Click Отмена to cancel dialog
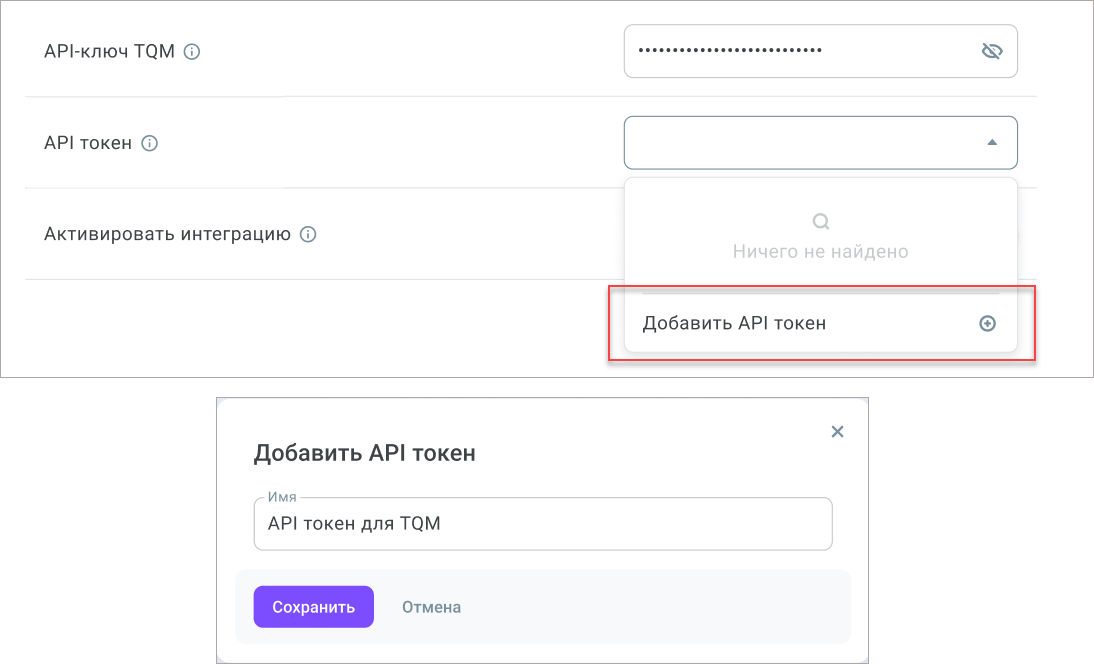 pyautogui.click(x=431, y=607)
